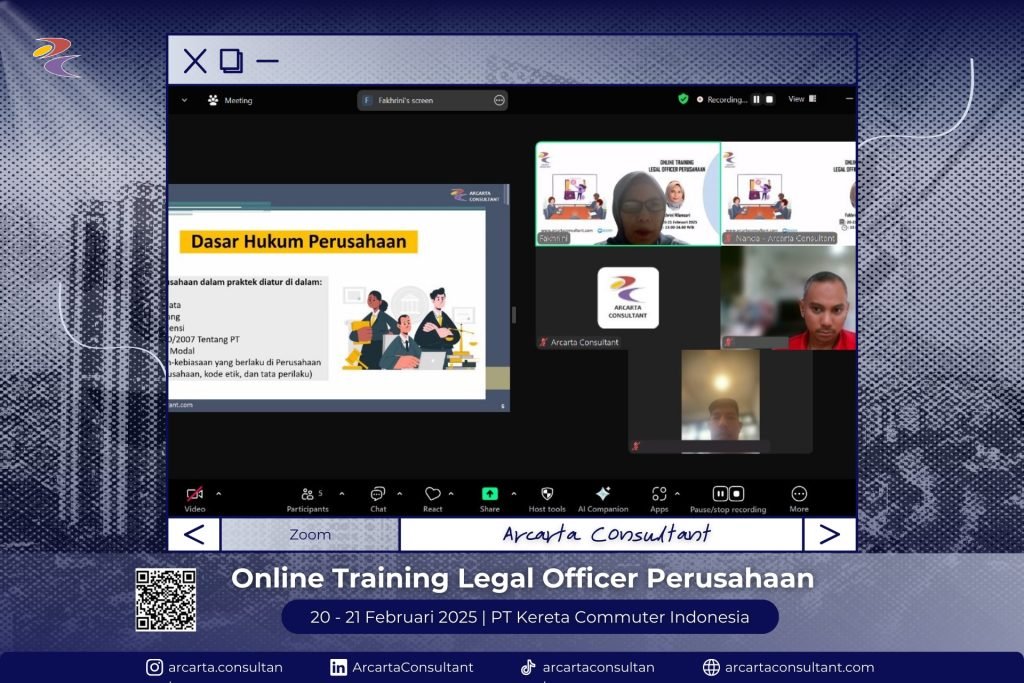
Task: Open the View layout menu
Action: point(801,99)
